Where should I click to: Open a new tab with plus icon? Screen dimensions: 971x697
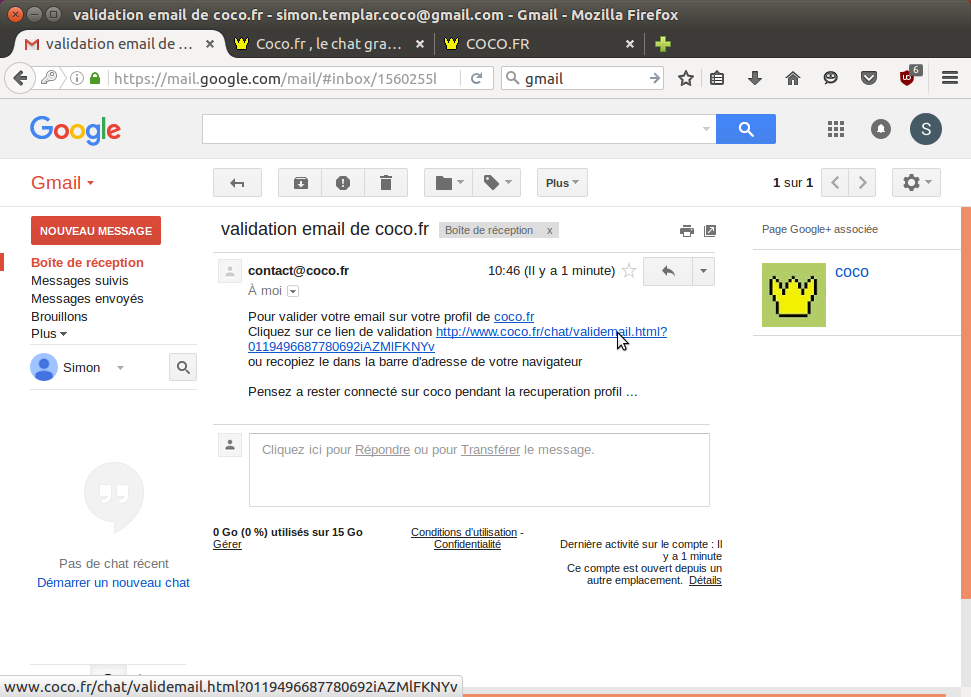pos(663,44)
